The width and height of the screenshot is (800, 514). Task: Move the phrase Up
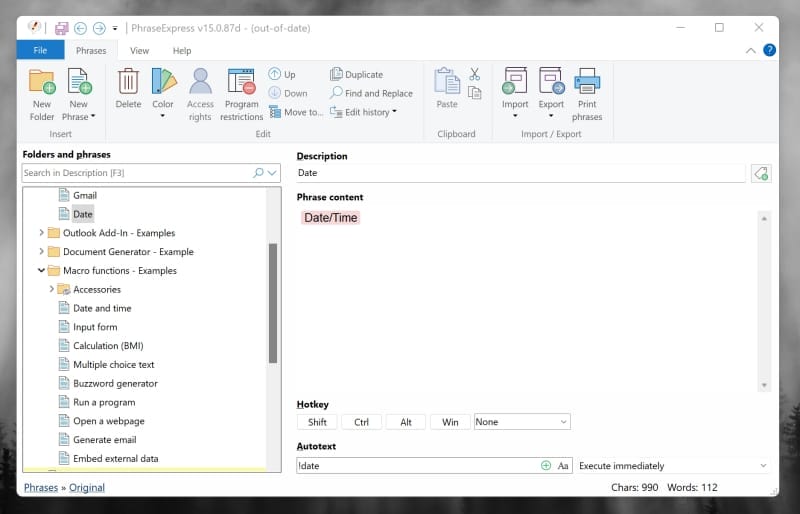pyautogui.click(x=282, y=74)
